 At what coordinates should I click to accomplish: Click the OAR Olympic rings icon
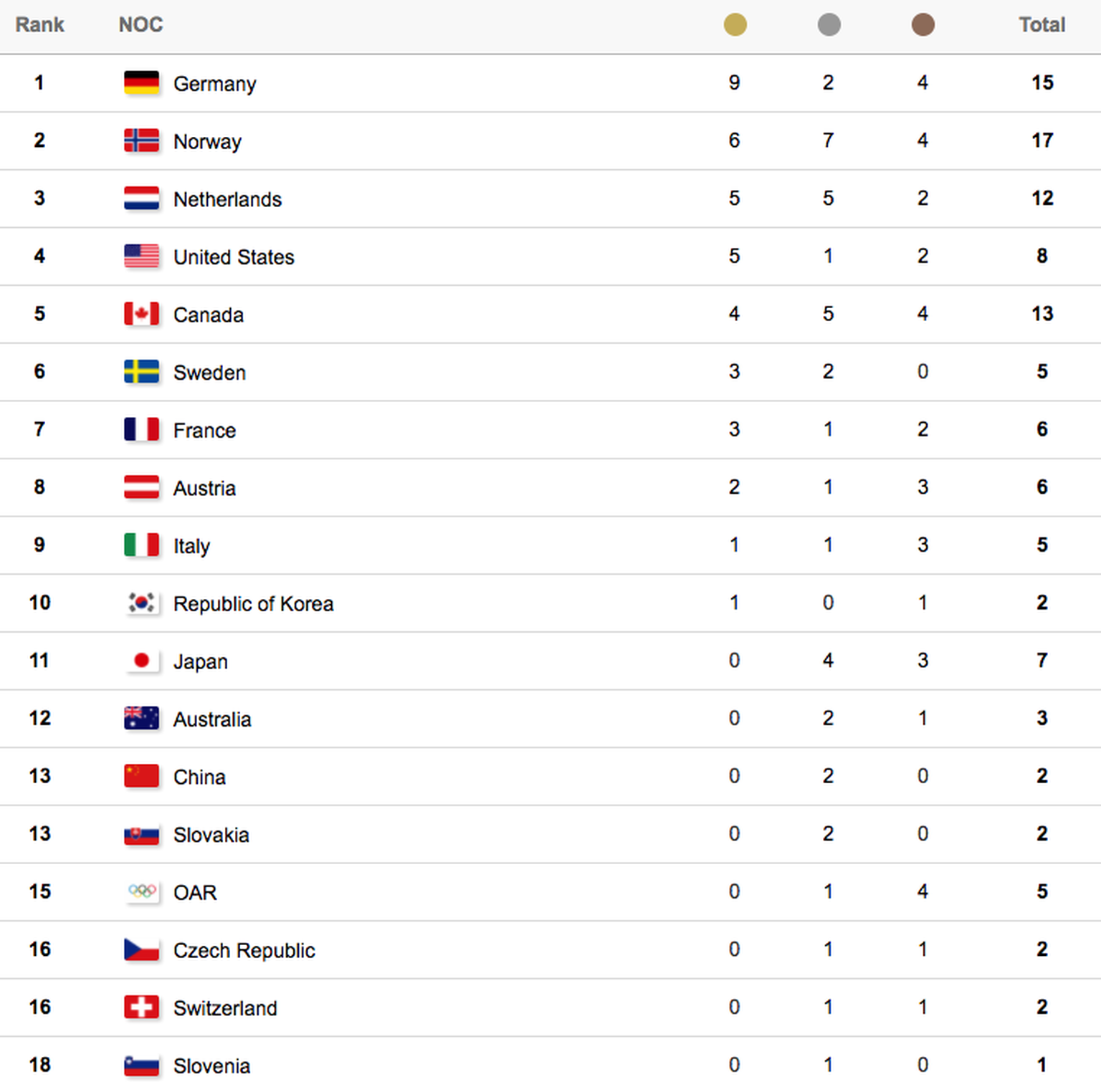point(141,891)
